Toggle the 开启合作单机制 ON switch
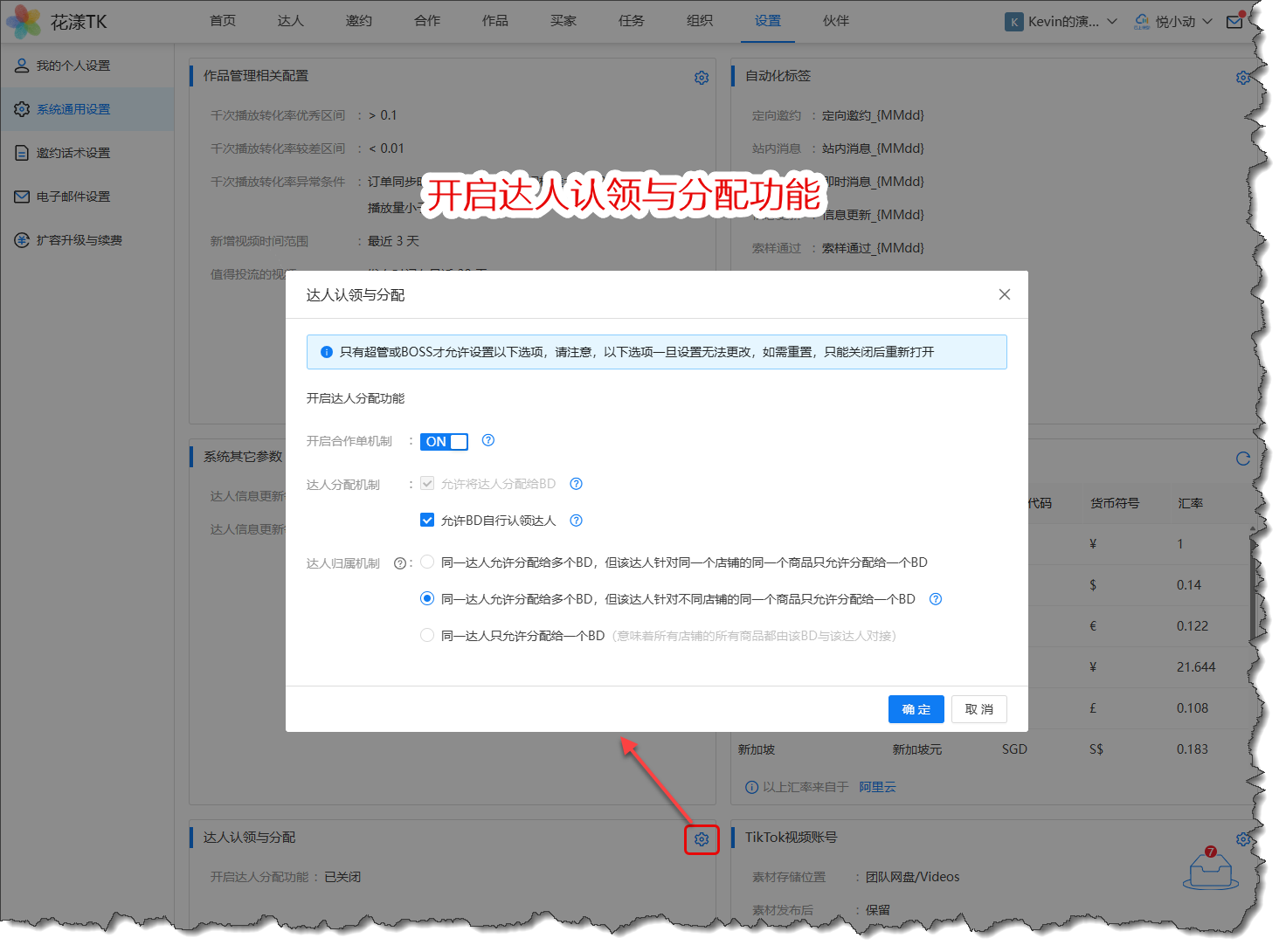1286x952 pixels. tap(444, 442)
